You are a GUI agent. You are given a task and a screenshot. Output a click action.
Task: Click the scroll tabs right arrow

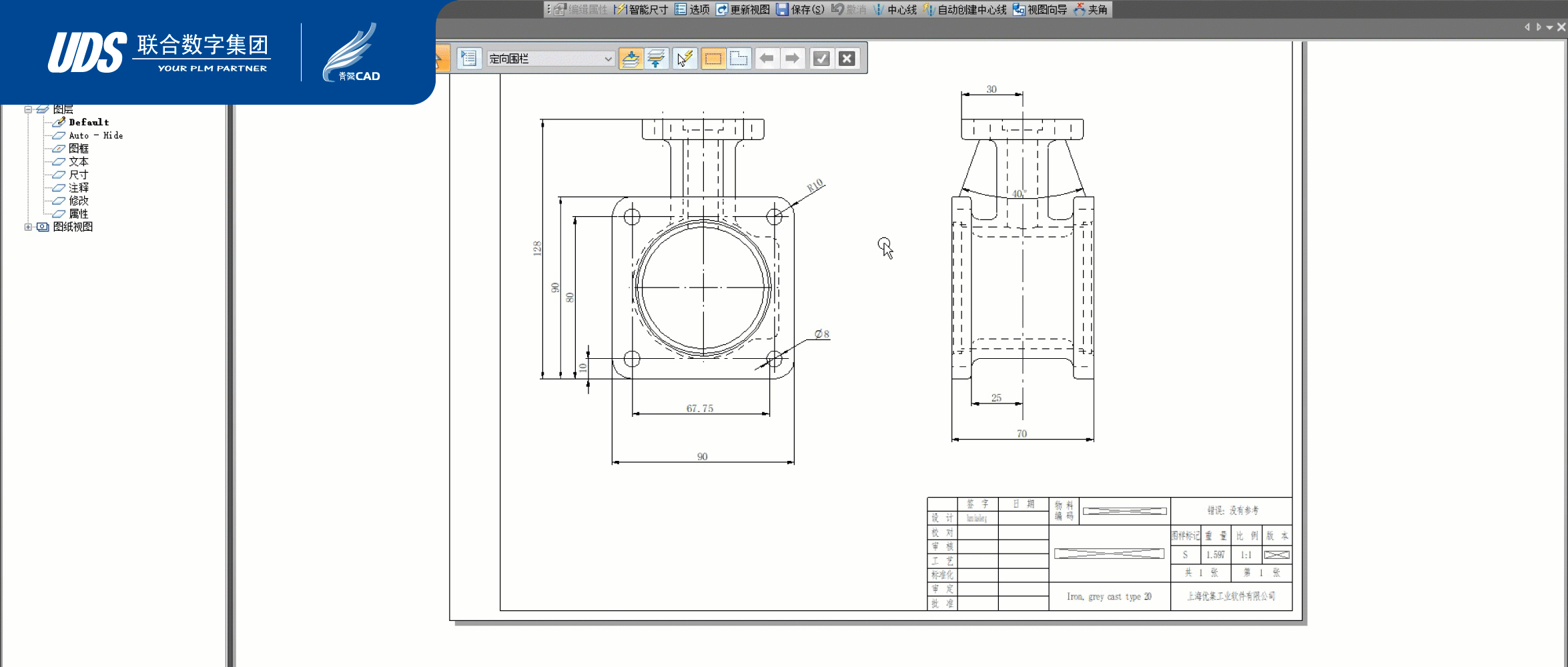coord(1539,27)
